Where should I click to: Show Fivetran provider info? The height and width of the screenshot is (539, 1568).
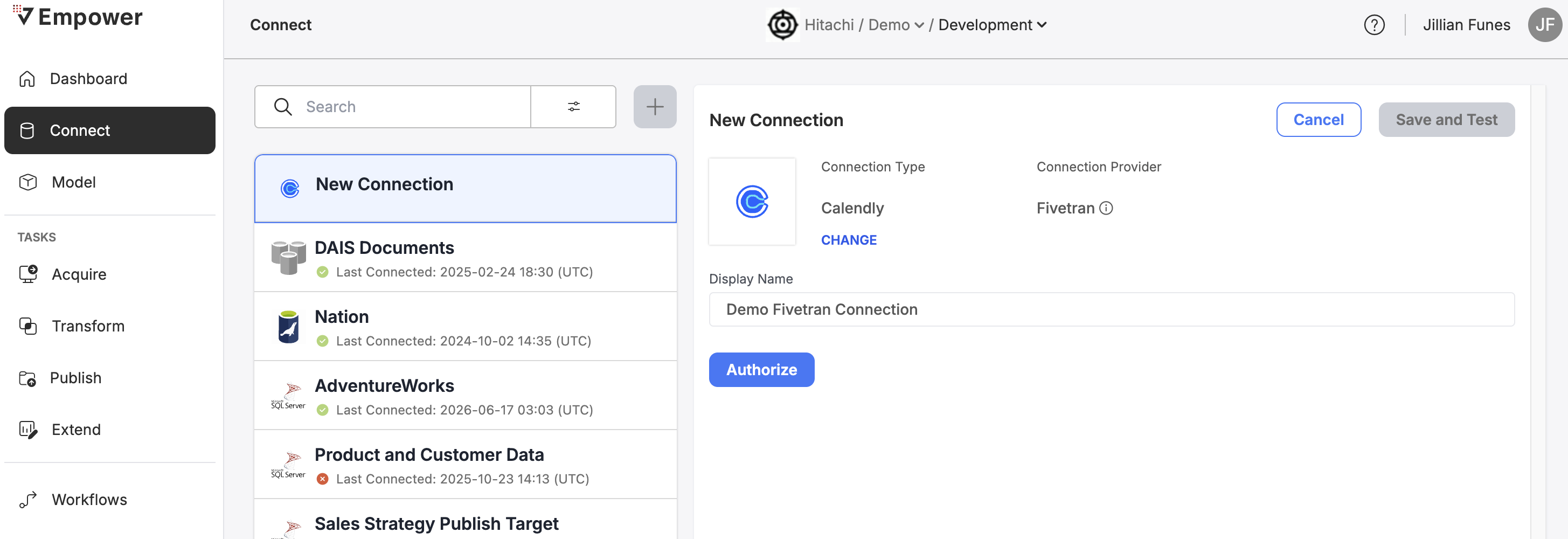point(1106,208)
